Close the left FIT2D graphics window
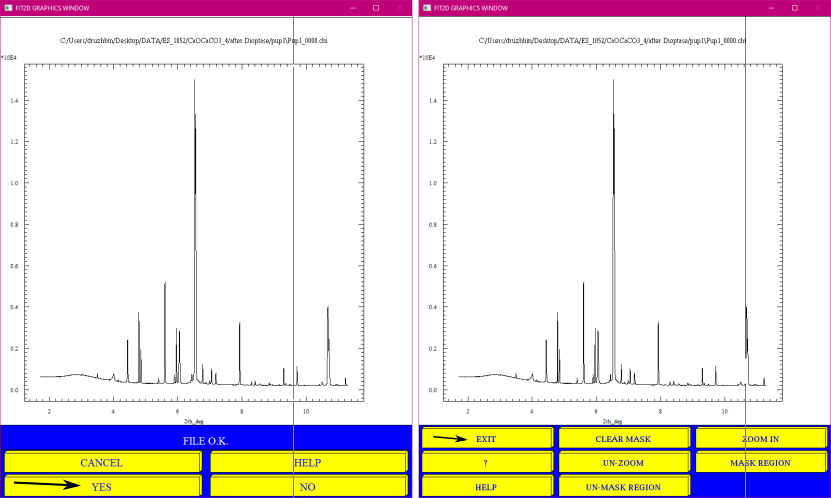 tap(400, 8)
